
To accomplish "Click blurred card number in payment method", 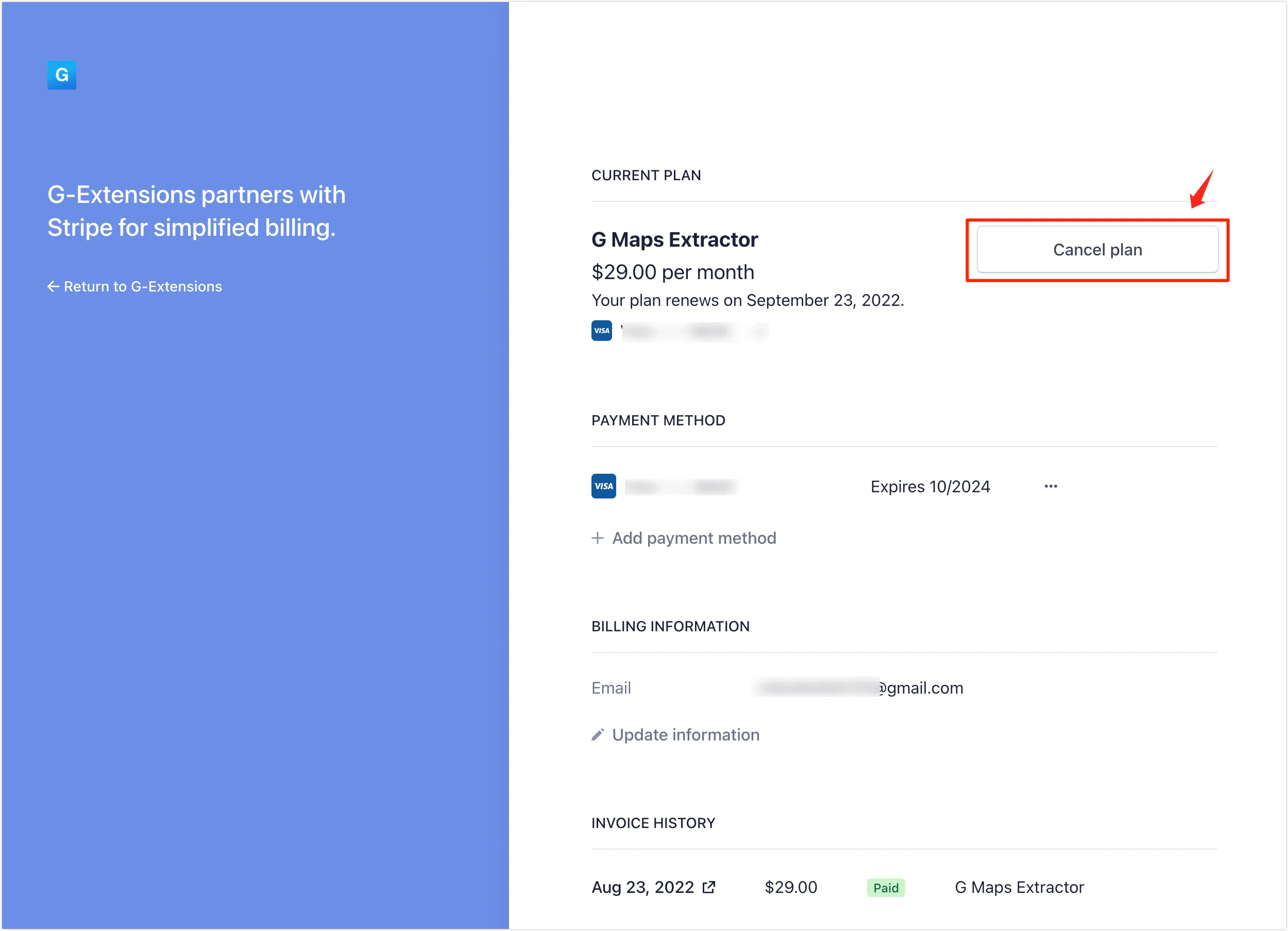I will click(681, 487).
